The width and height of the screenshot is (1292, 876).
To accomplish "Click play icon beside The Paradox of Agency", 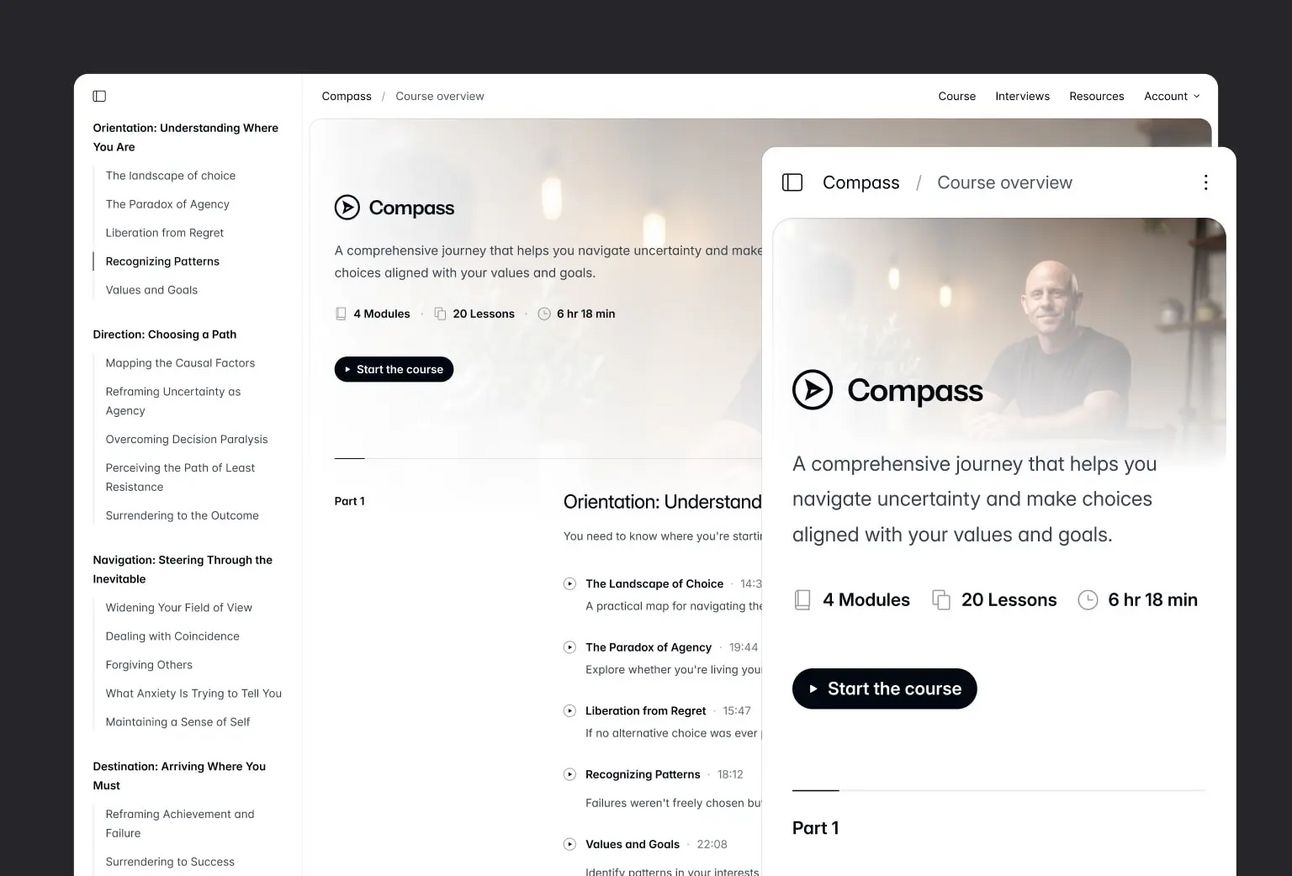I will (x=570, y=648).
